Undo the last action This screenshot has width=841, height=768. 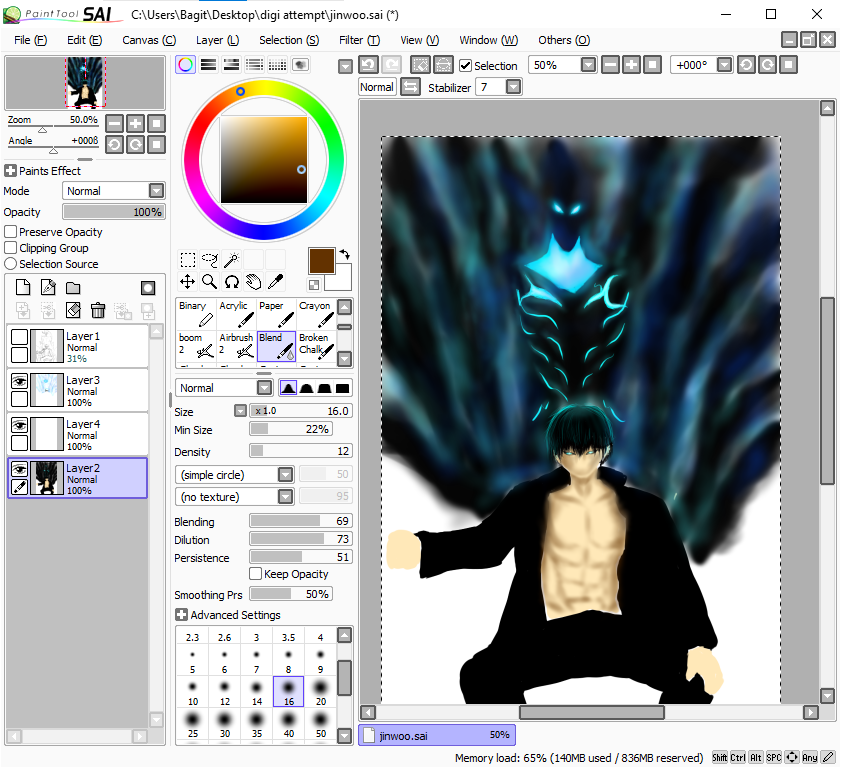[x=368, y=65]
